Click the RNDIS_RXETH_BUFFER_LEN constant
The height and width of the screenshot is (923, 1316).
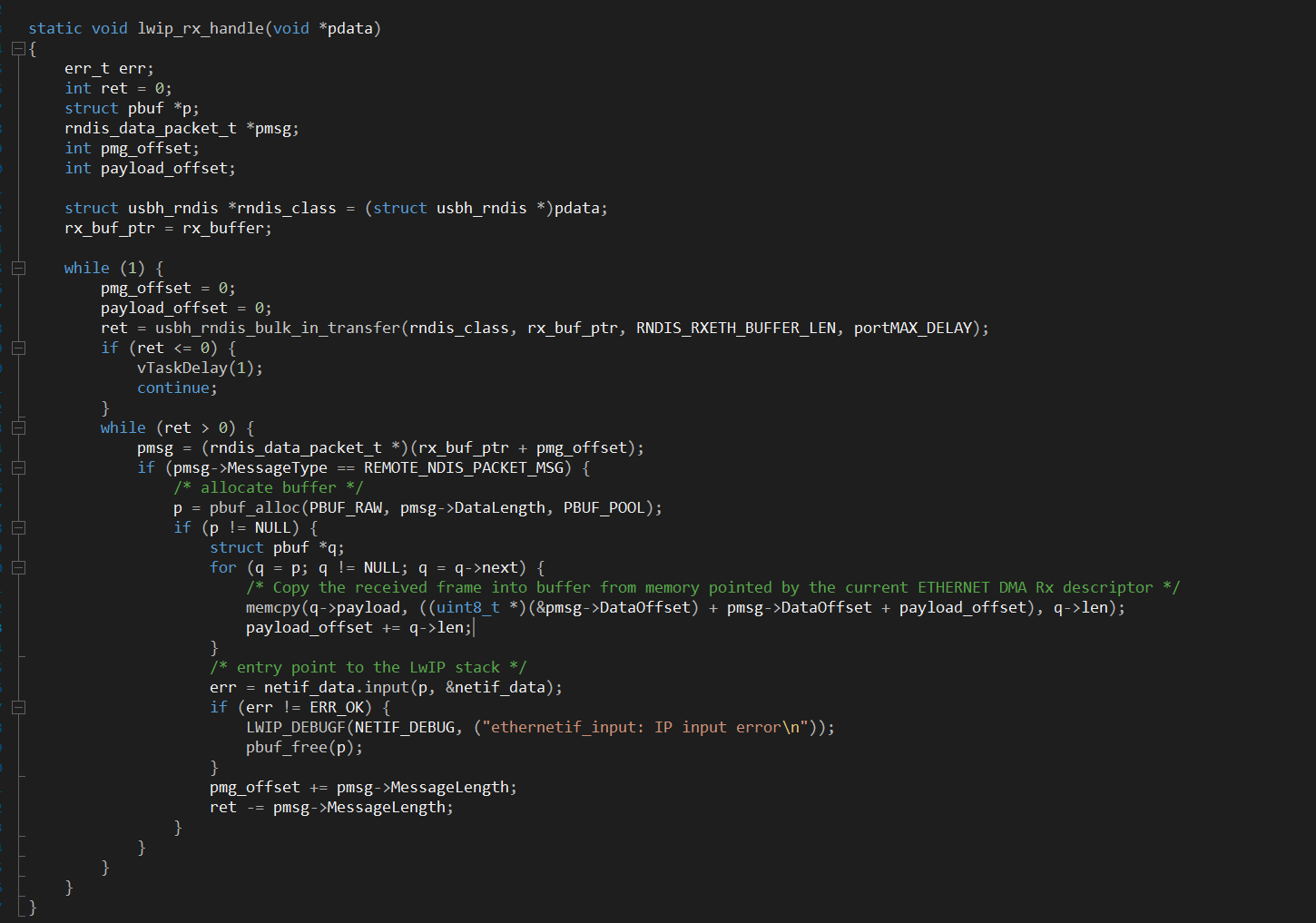point(736,328)
